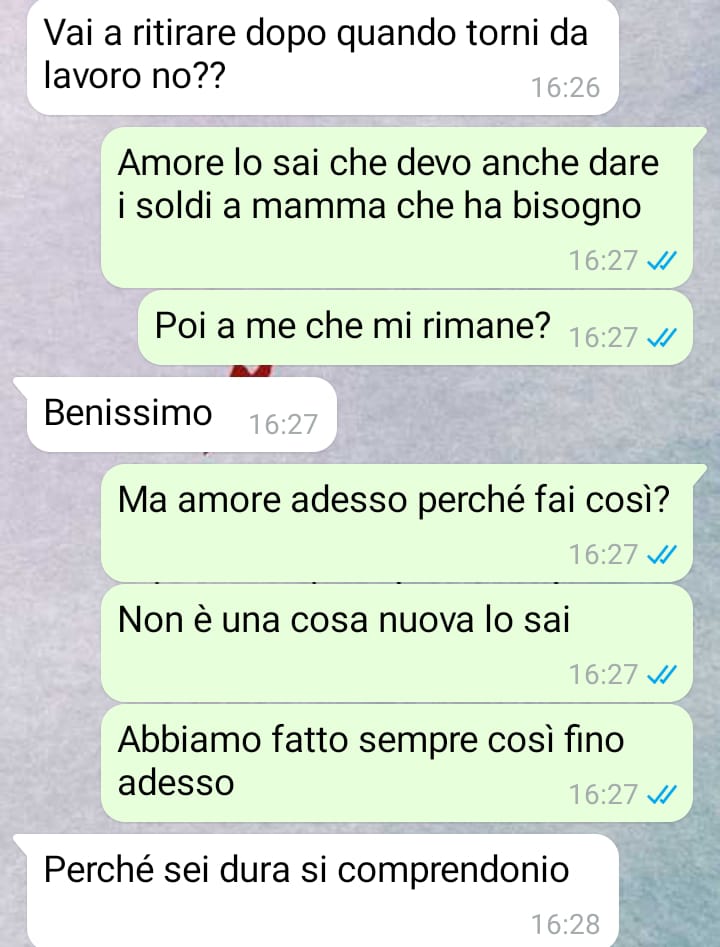Screen dimensions: 720x947
Task: Click double-check icon on 'fino adesso' message
Action: click(661, 795)
